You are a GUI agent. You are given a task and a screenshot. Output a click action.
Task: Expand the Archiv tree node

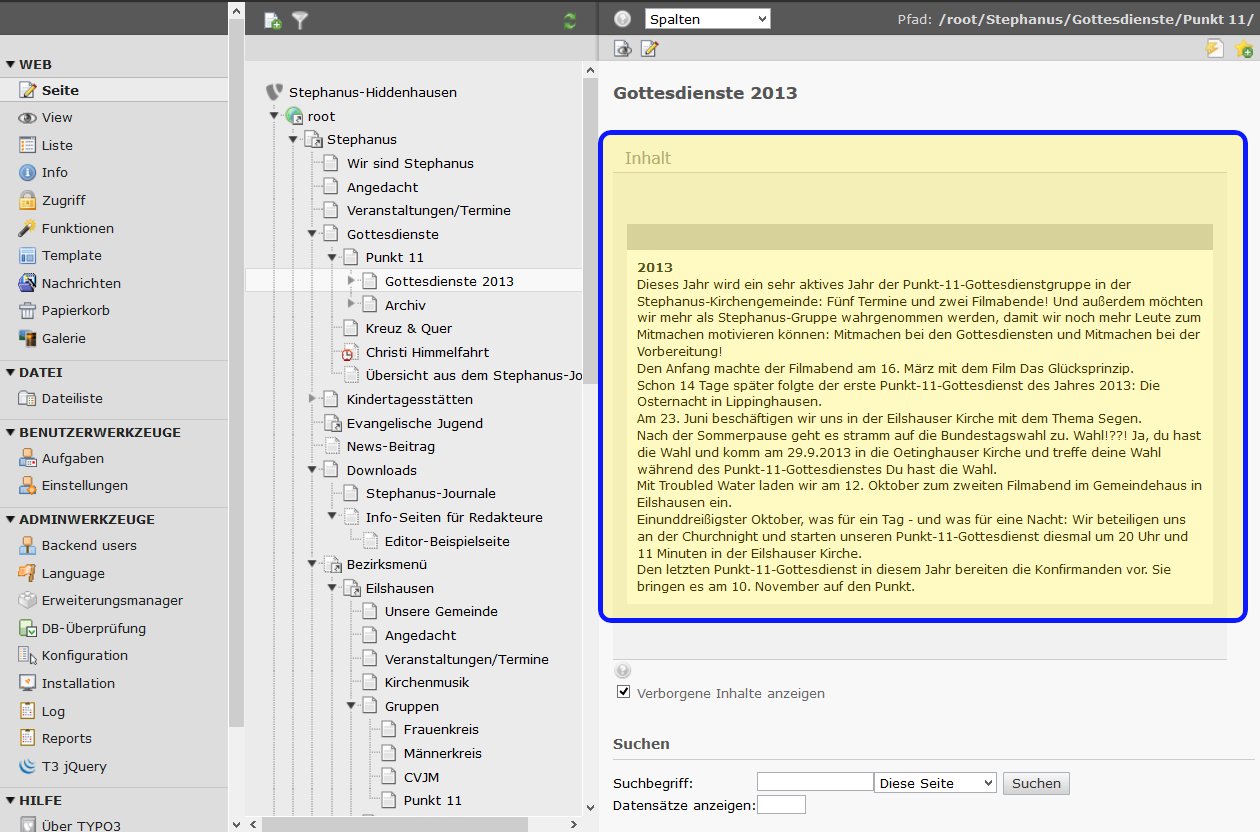tap(351, 304)
